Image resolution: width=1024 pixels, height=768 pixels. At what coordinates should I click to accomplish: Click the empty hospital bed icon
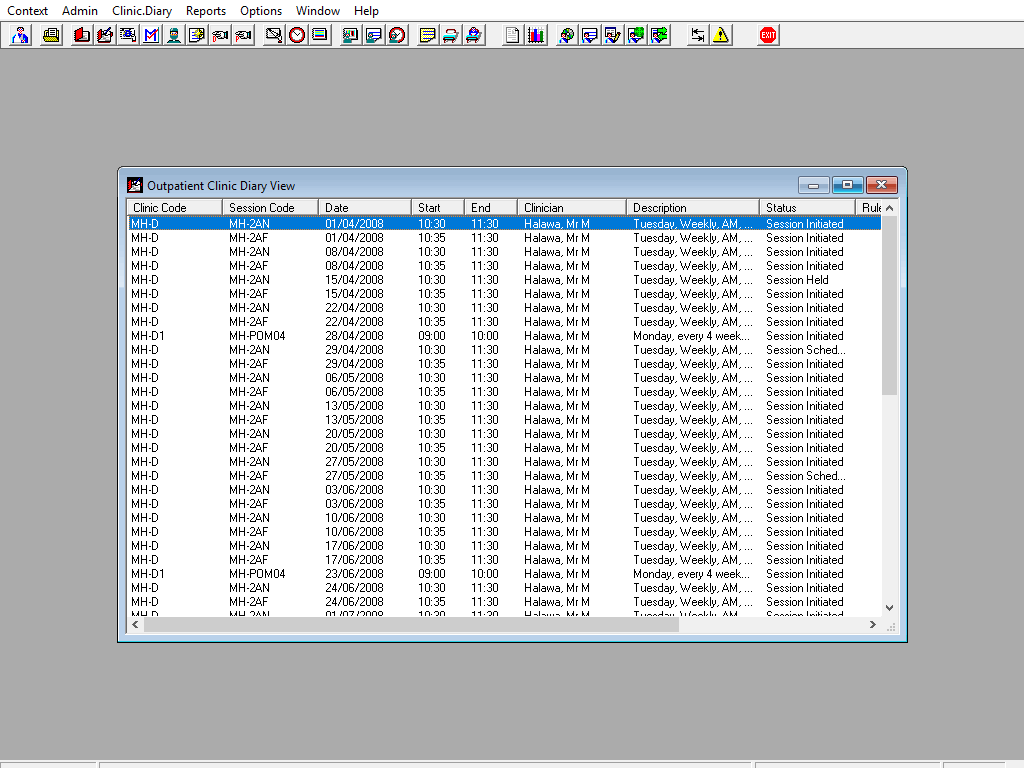pos(450,35)
